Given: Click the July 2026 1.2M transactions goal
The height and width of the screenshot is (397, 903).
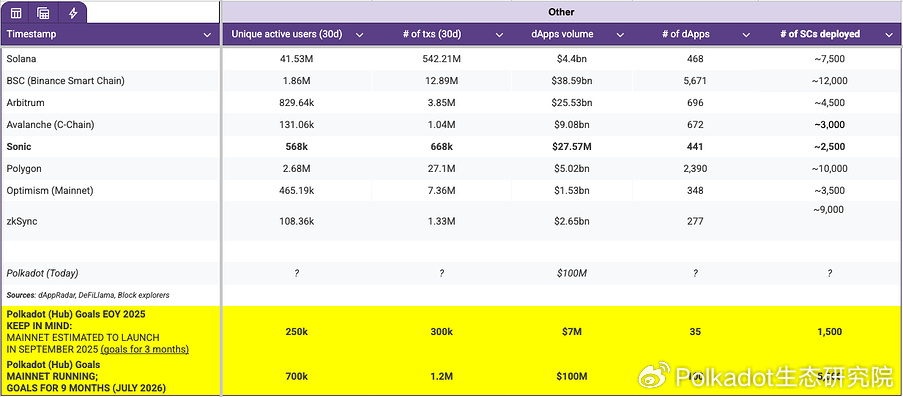Looking at the screenshot, I should [x=441, y=376].
